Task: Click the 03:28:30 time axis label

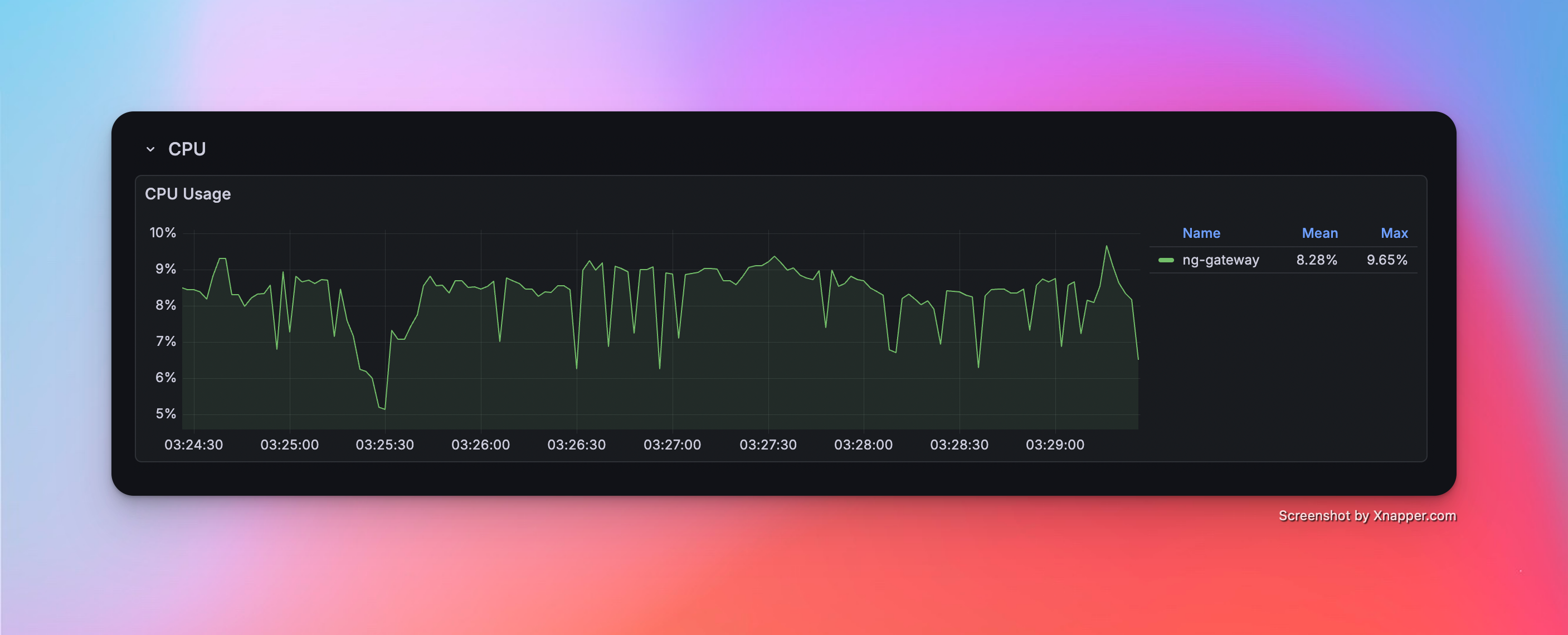Action: point(959,444)
